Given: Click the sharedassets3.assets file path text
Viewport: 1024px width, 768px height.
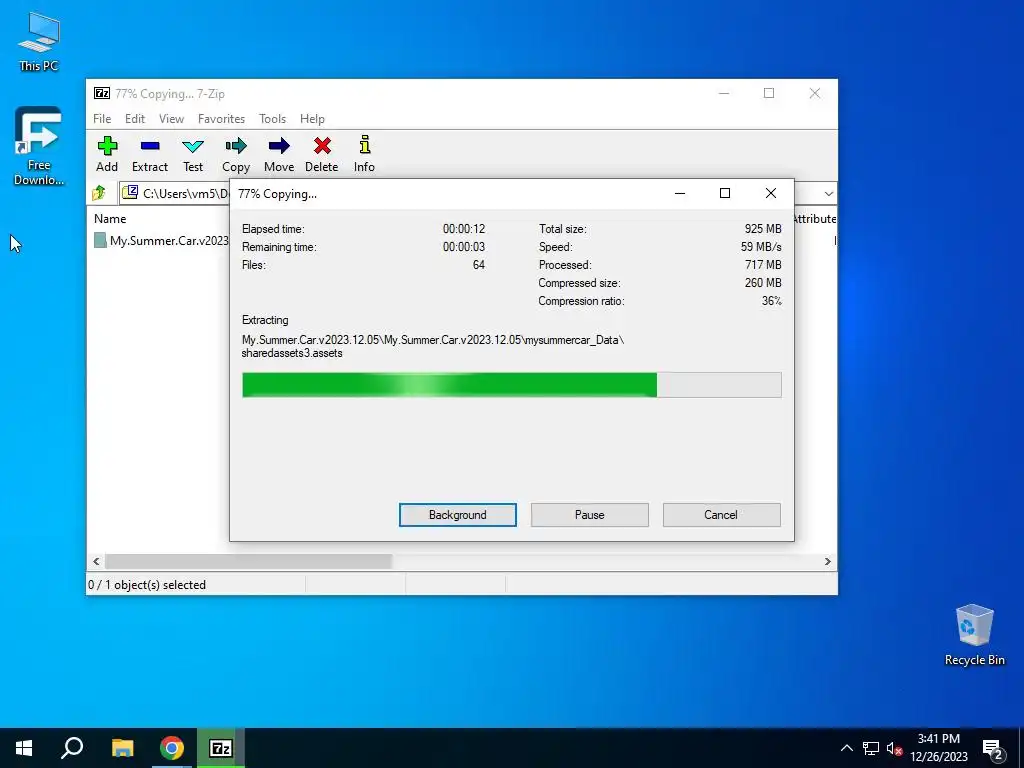Looking at the screenshot, I should click(292, 353).
